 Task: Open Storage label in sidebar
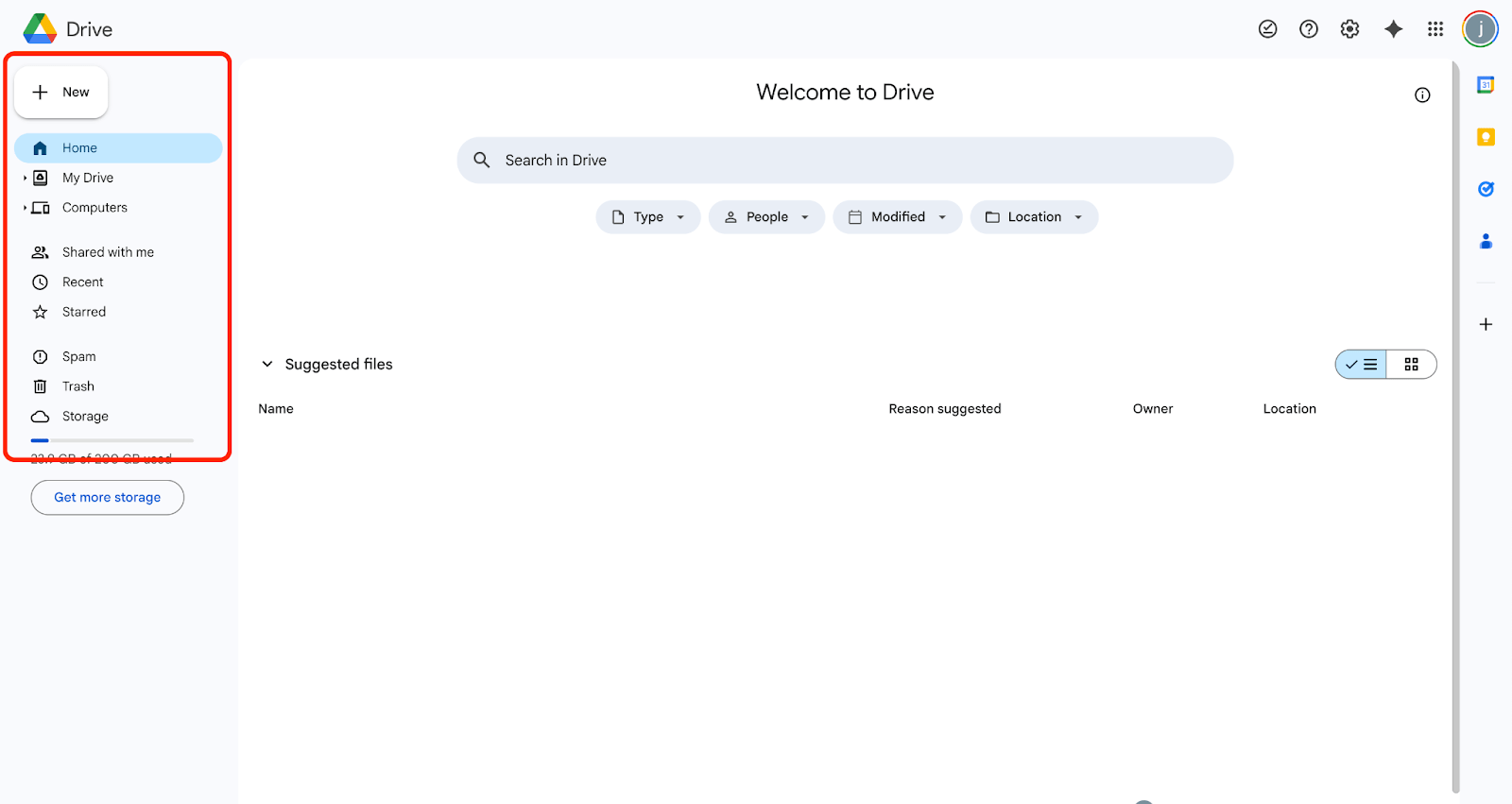85,417
